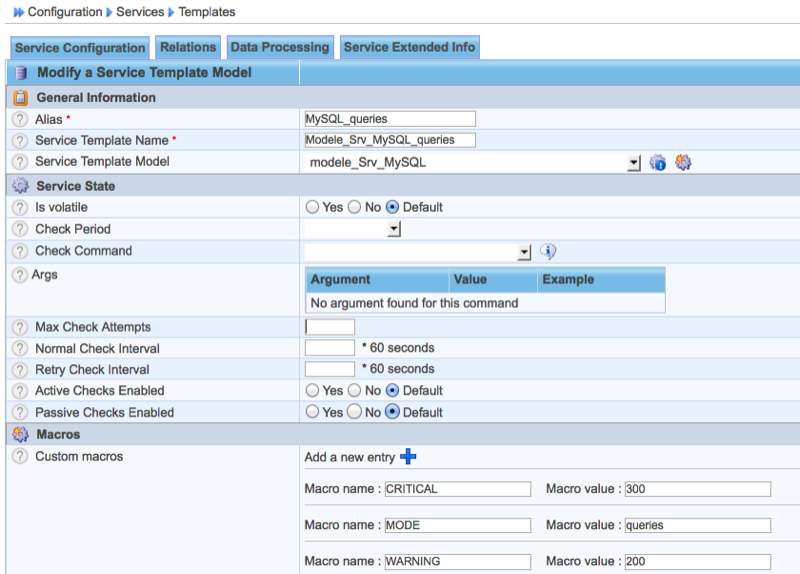The image size is (800, 574).
Task: Click the help icon next to Alias
Action: [19, 119]
